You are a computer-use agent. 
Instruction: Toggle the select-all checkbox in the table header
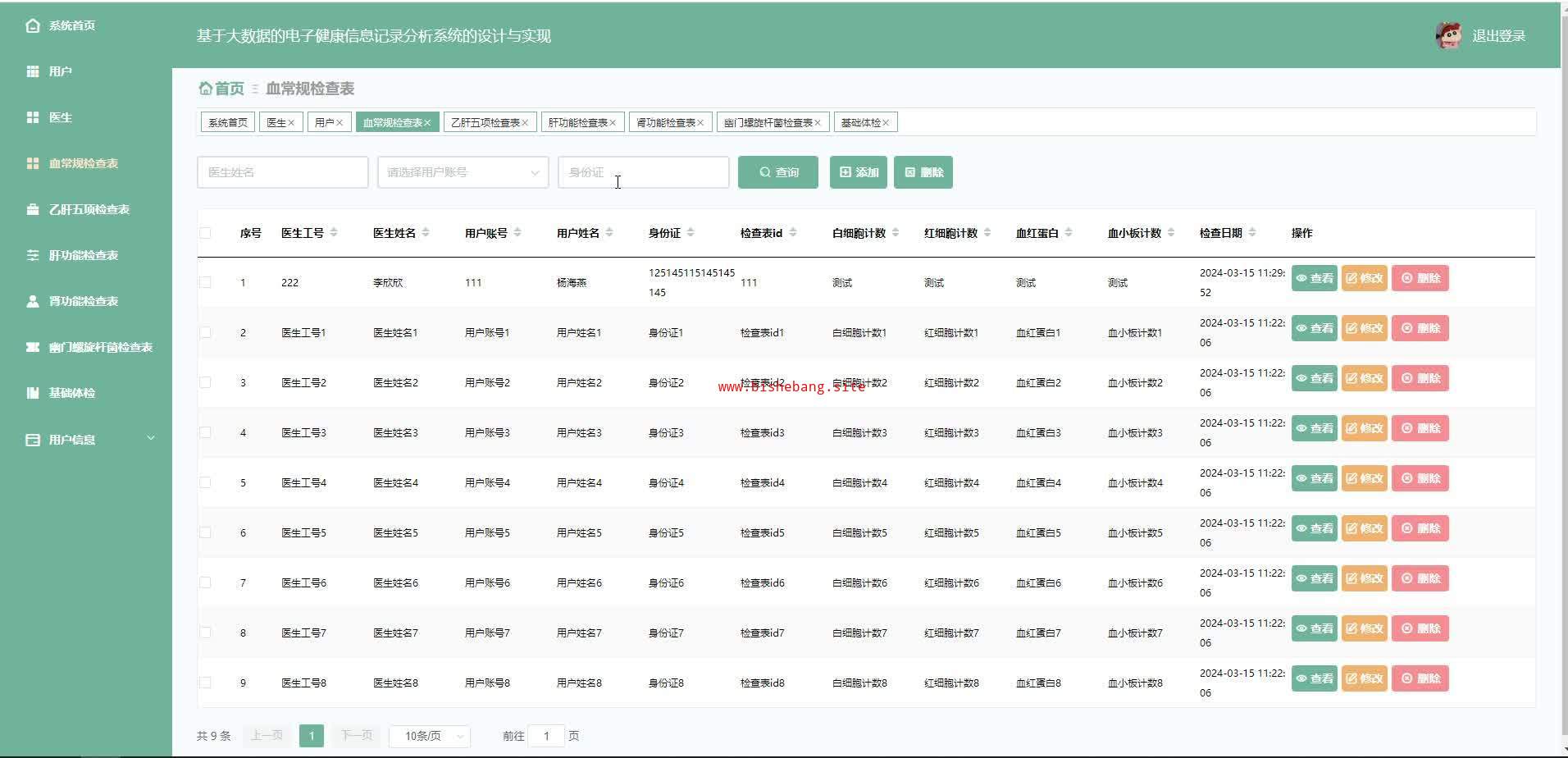(x=205, y=233)
